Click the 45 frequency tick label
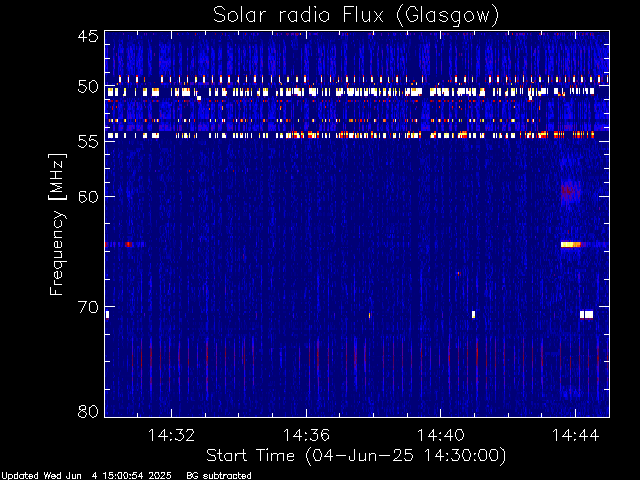Image resolution: width=640 pixels, height=480 pixels. coord(88,36)
